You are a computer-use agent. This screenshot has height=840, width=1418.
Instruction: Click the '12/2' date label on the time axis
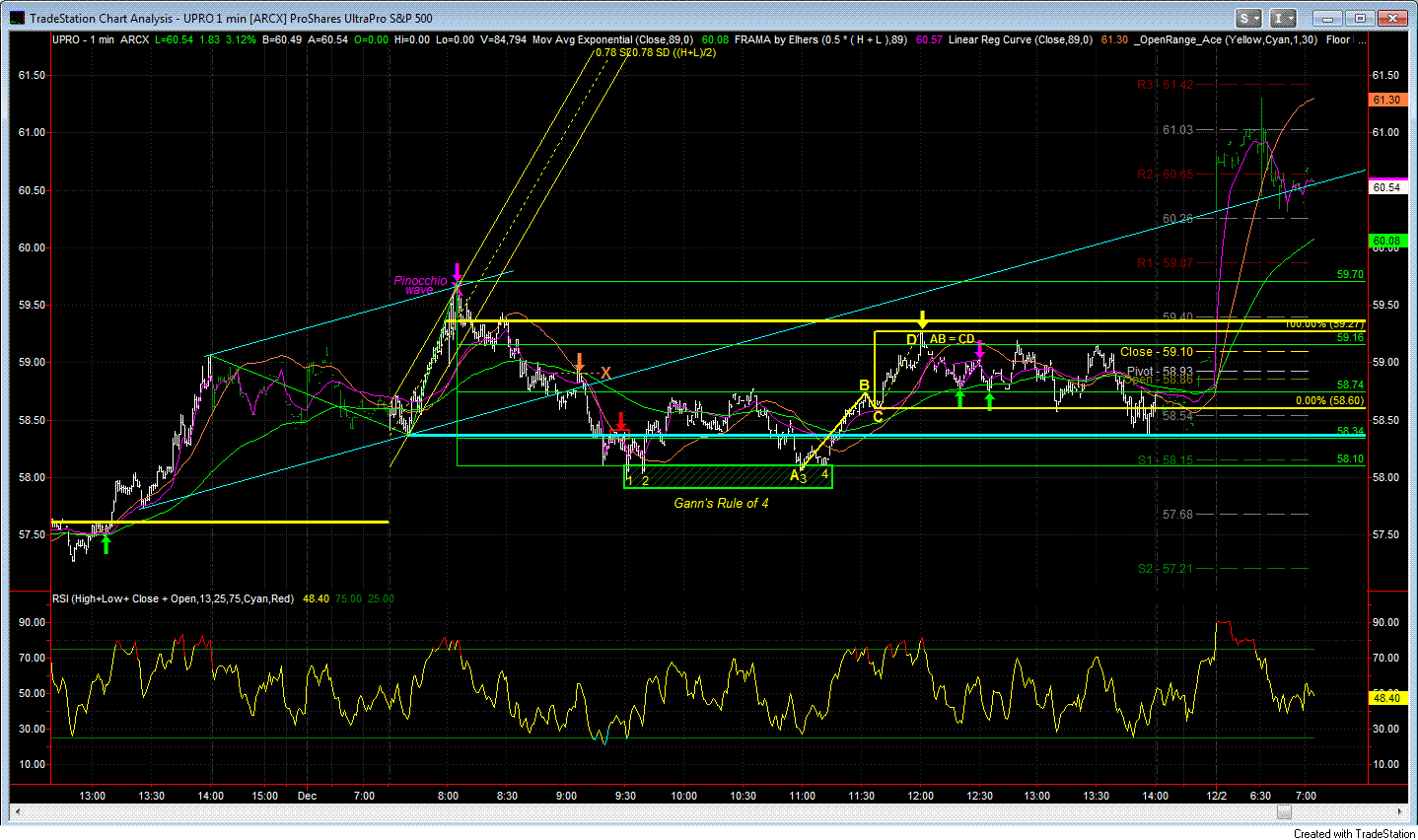tap(1217, 796)
